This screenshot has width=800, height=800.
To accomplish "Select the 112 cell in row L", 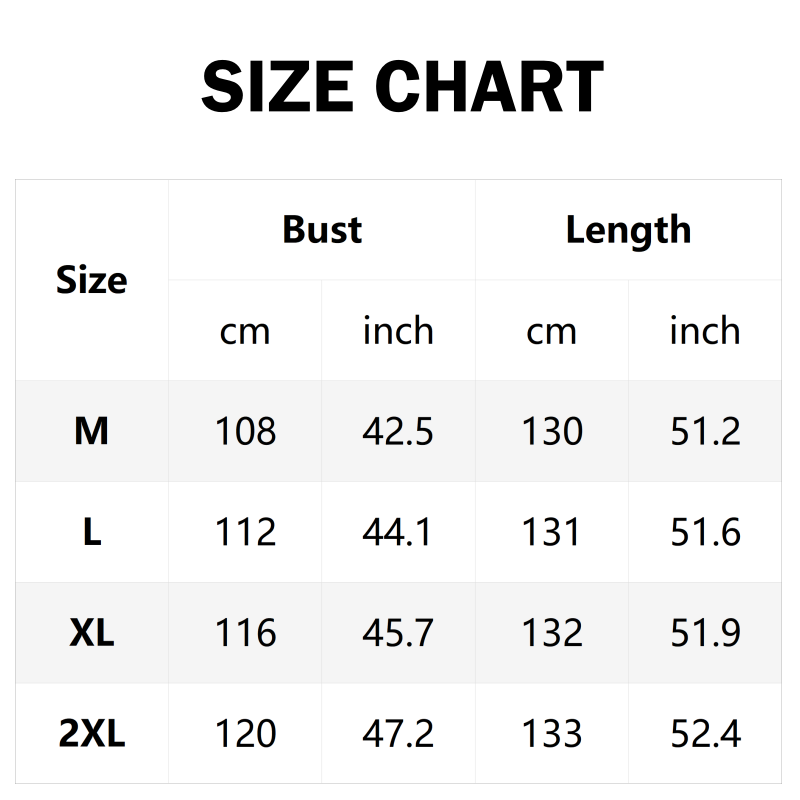I will tap(245, 532).
